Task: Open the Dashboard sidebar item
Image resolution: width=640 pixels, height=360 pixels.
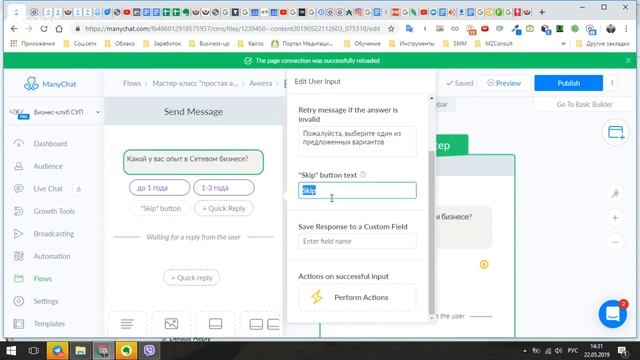Action: 50,144
